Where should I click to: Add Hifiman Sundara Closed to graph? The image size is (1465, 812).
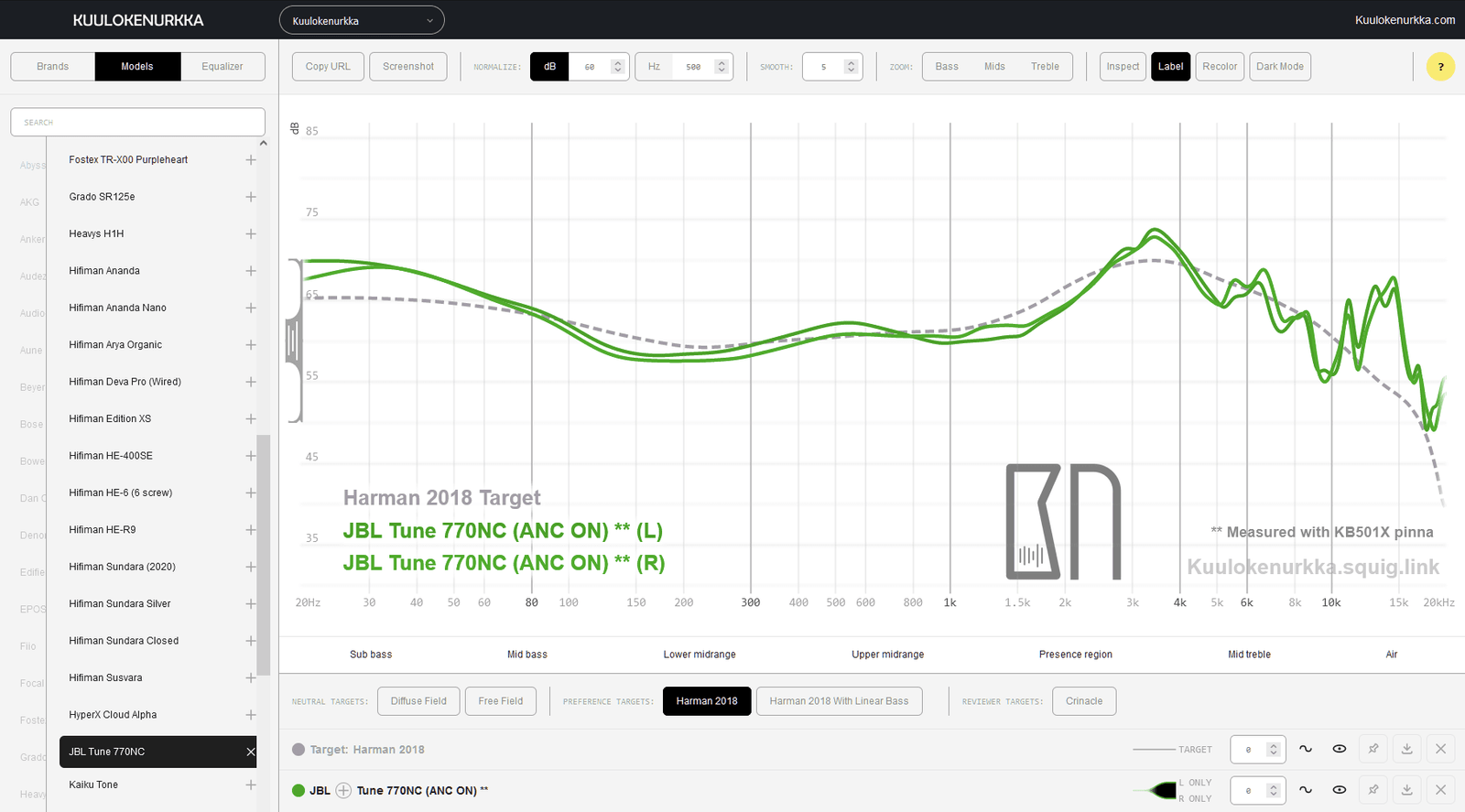pyautogui.click(x=250, y=641)
